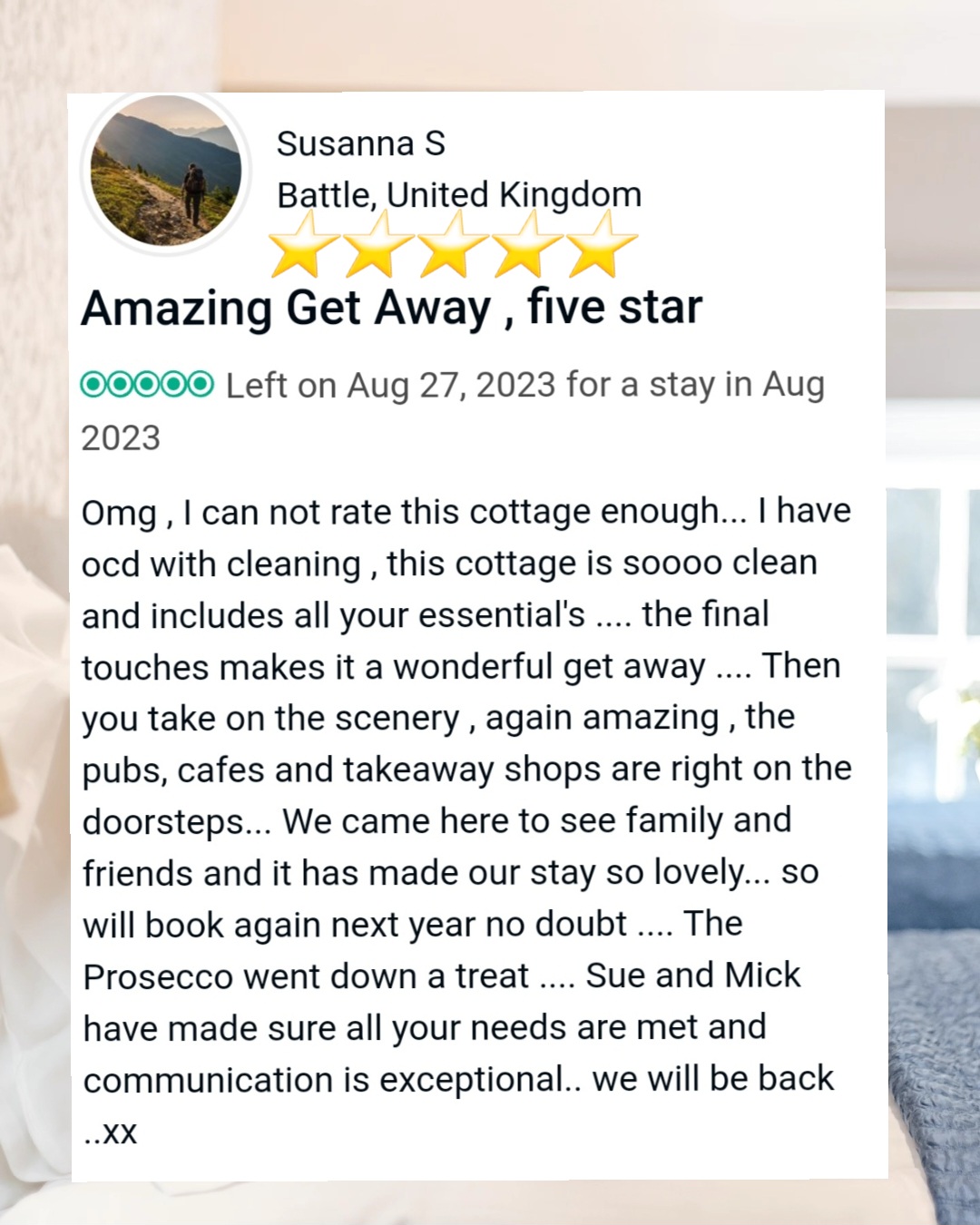Click the second green rating bubble

(121, 385)
